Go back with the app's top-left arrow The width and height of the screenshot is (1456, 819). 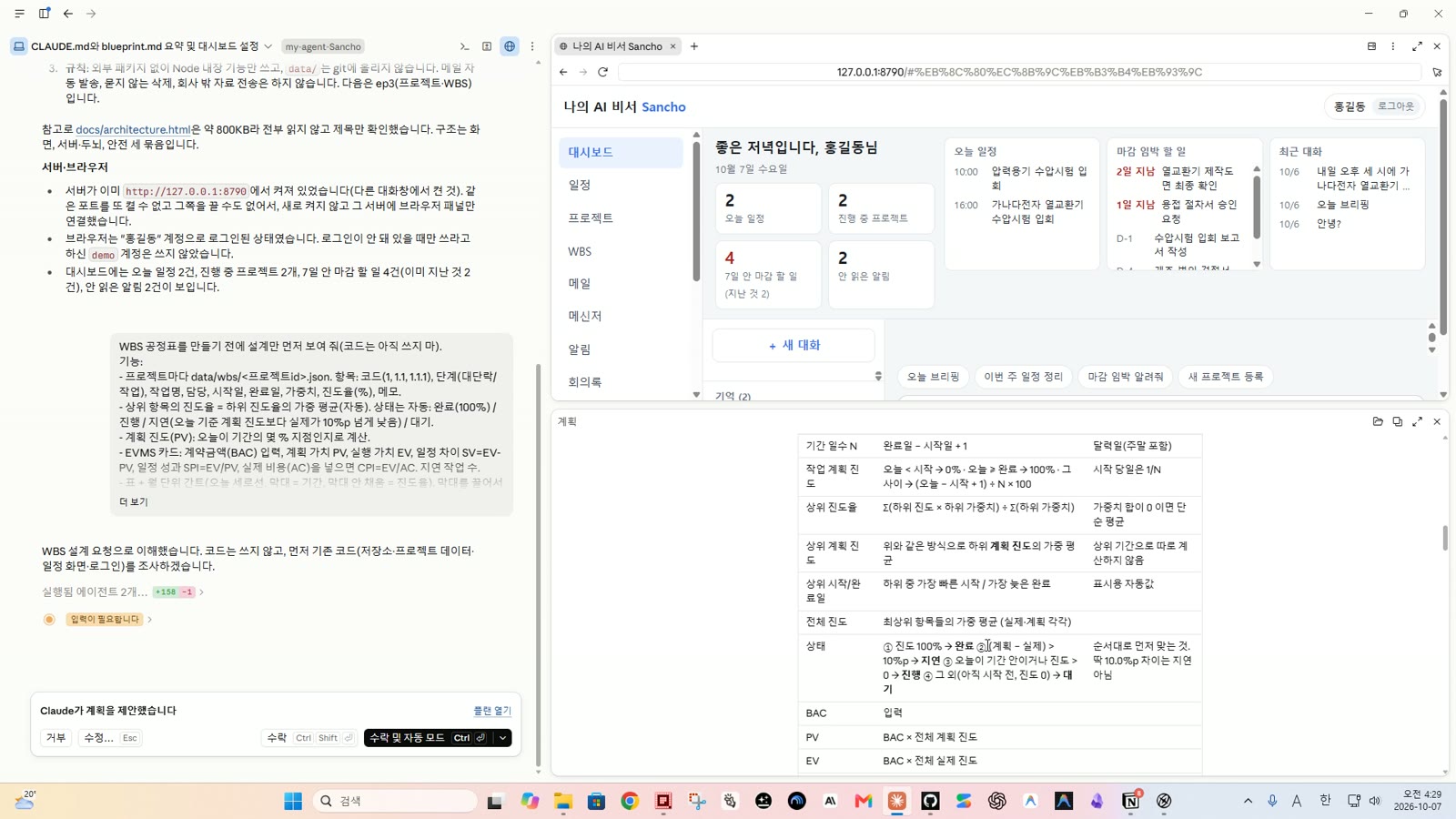tap(68, 14)
